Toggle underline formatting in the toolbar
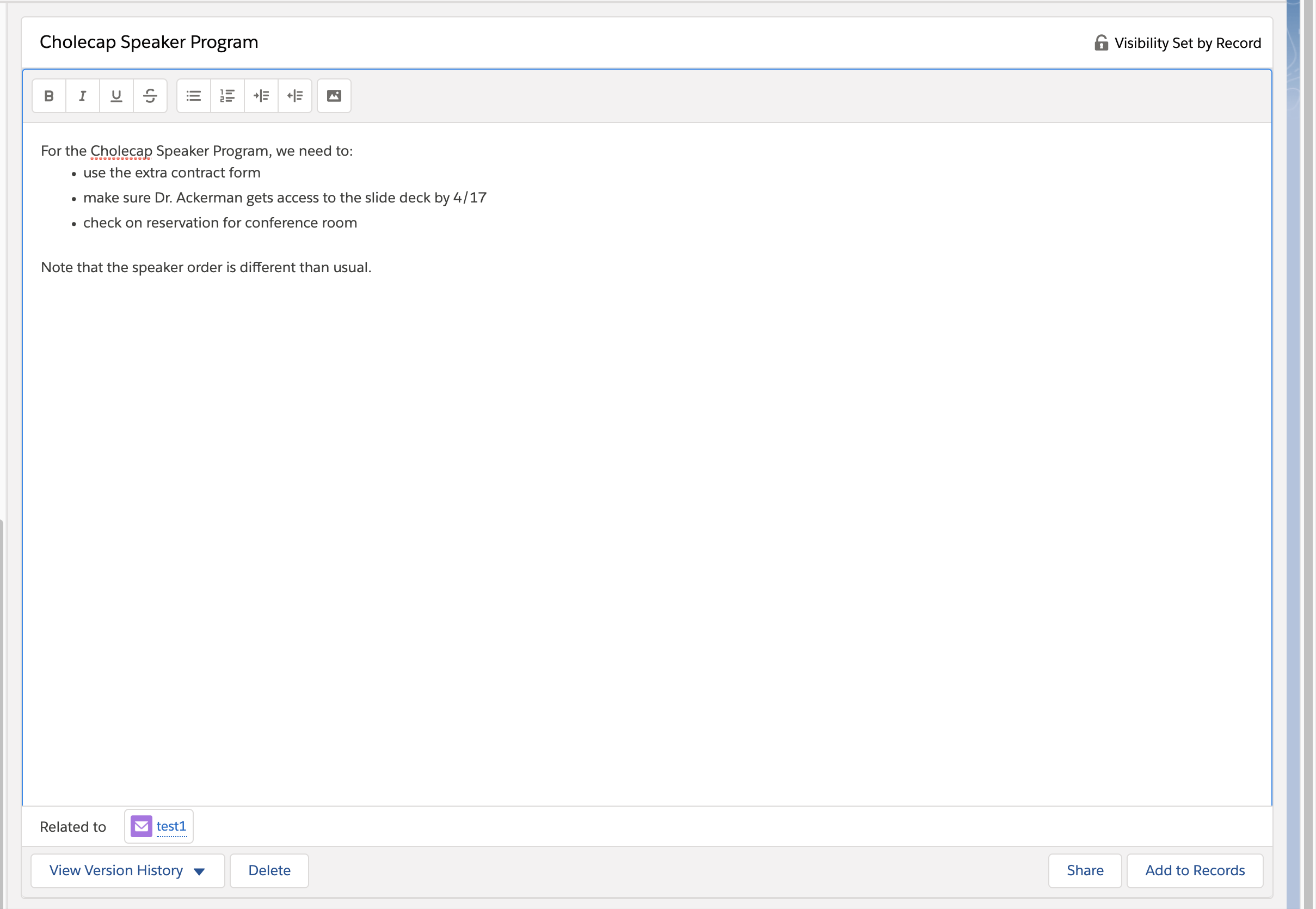This screenshot has height=909, width=1316. click(116, 96)
